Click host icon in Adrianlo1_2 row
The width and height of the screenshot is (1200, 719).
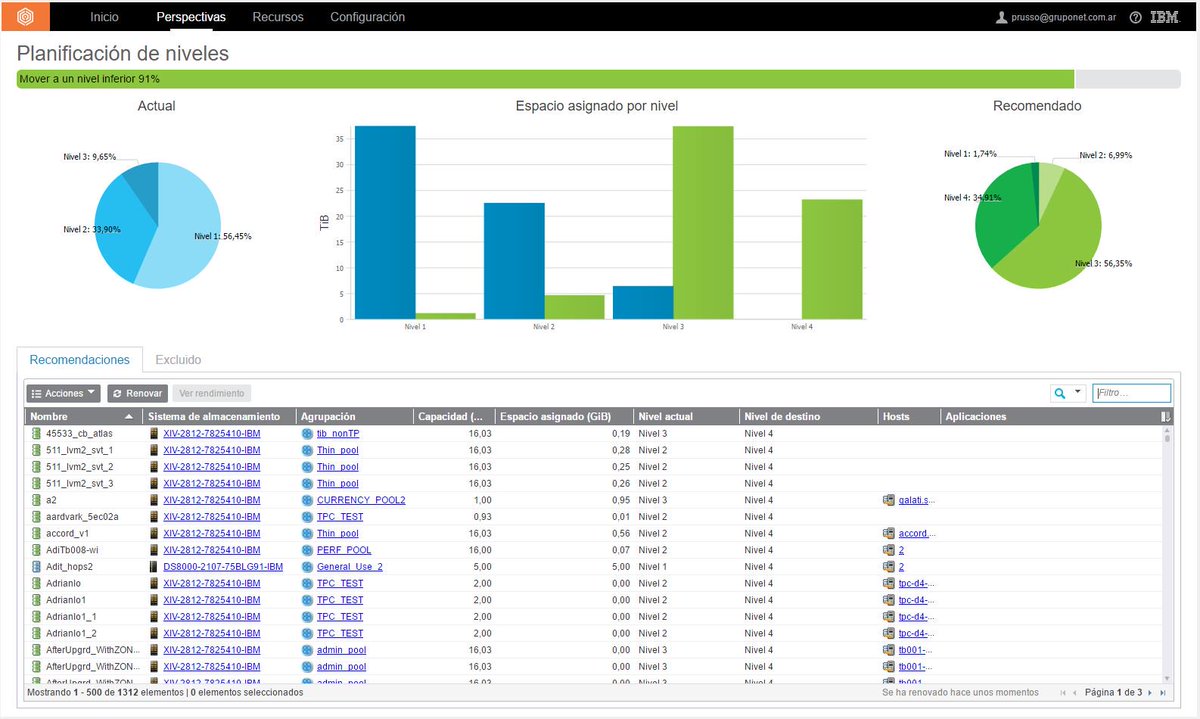[x=888, y=633]
